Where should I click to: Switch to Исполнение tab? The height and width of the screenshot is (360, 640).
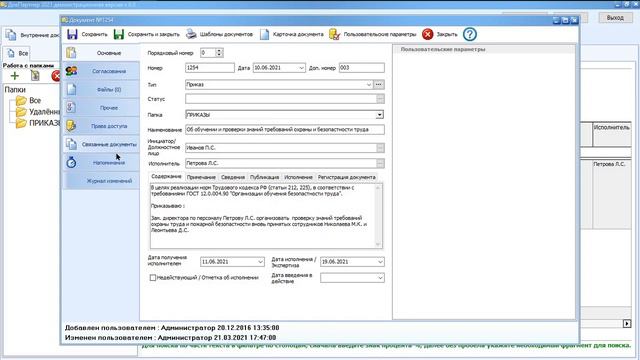click(x=298, y=177)
